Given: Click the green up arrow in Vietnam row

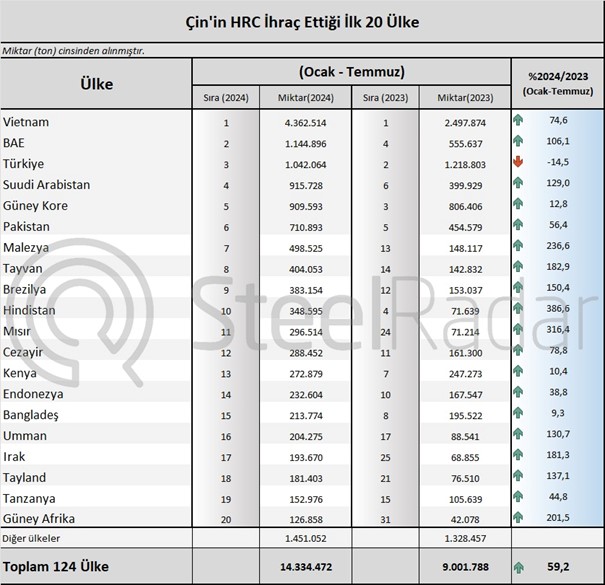Looking at the screenshot, I should coord(518,120).
